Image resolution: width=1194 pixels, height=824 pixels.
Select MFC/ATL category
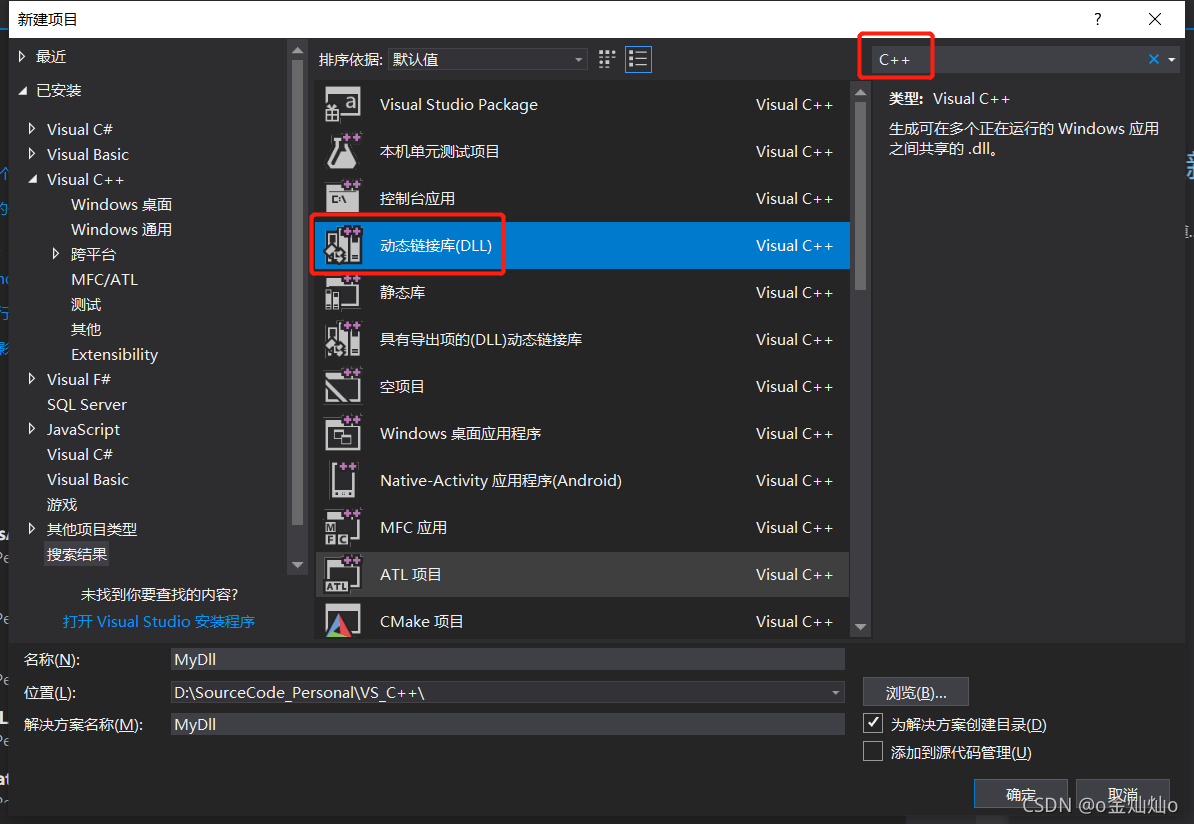104,279
